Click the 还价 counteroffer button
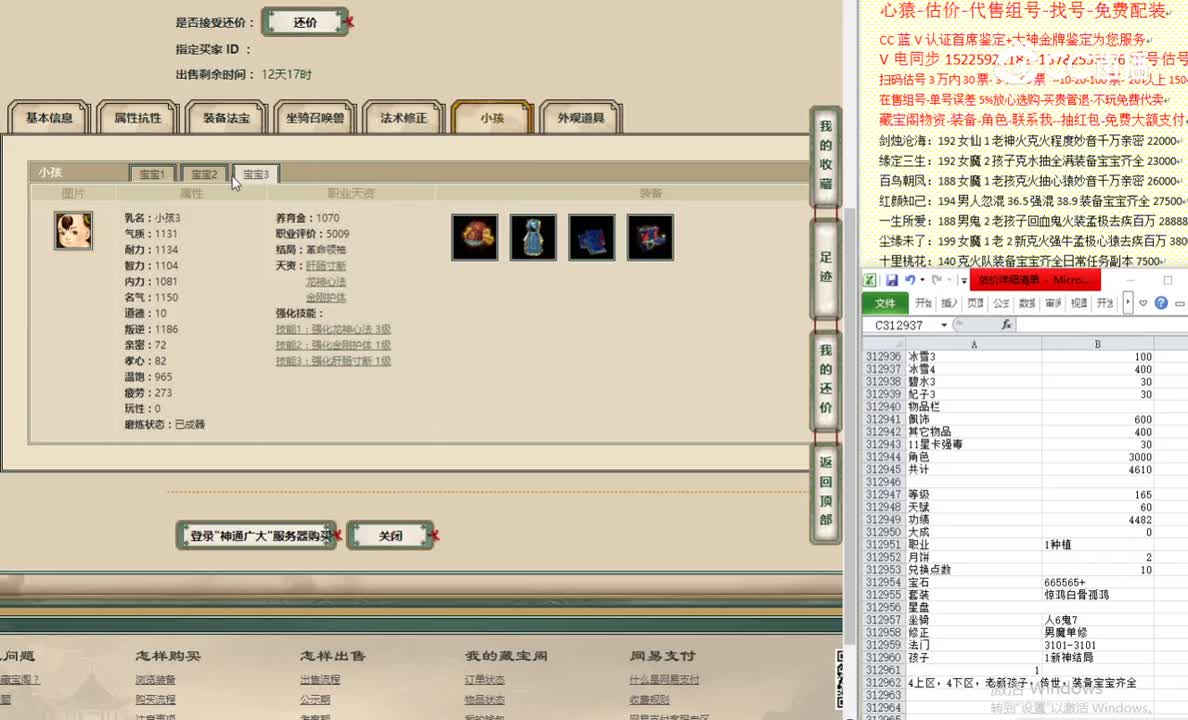This screenshot has height=720, width=1188. pos(305,21)
